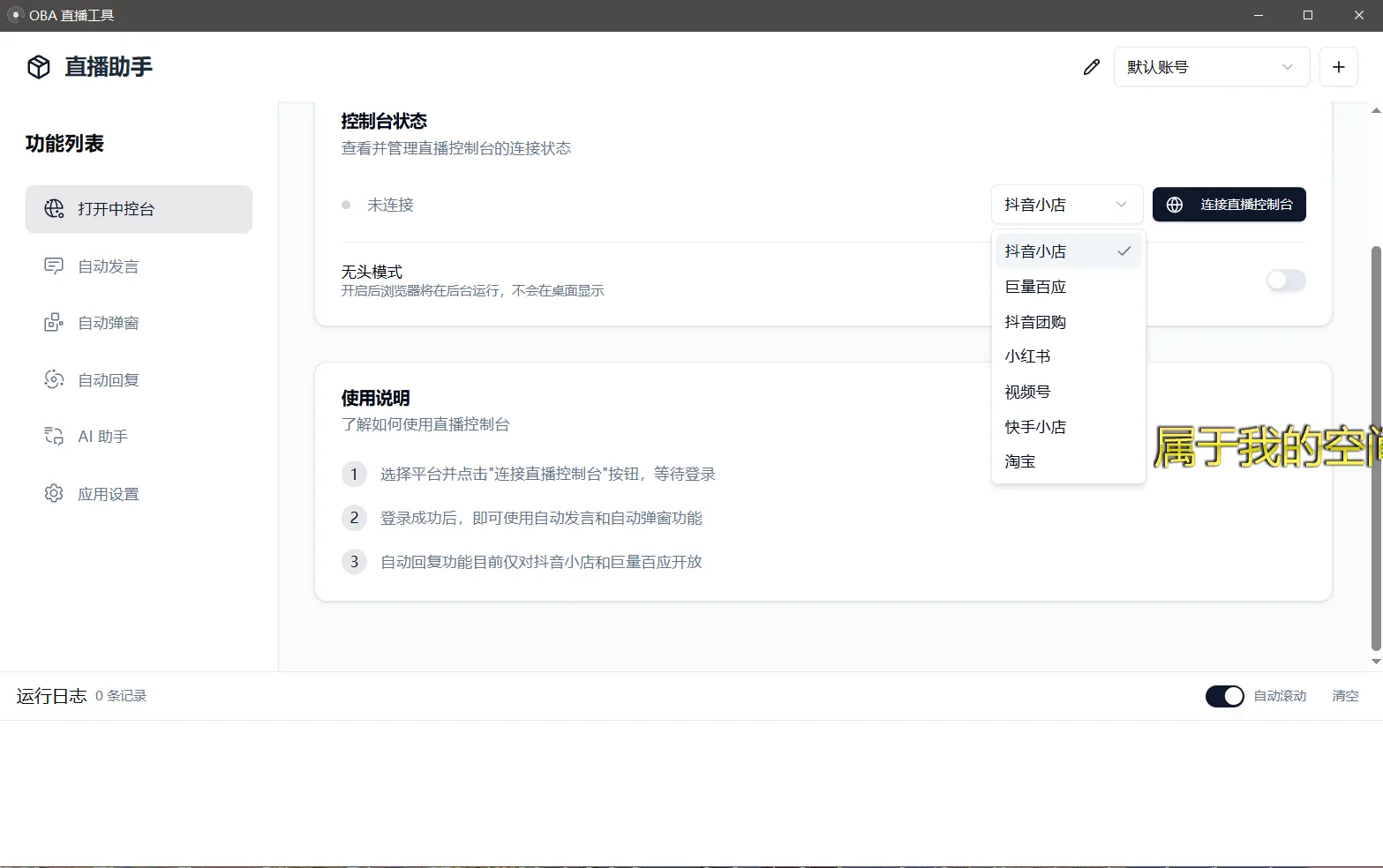Open the 默认账号 account dropdown

pyautogui.click(x=1211, y=66)
